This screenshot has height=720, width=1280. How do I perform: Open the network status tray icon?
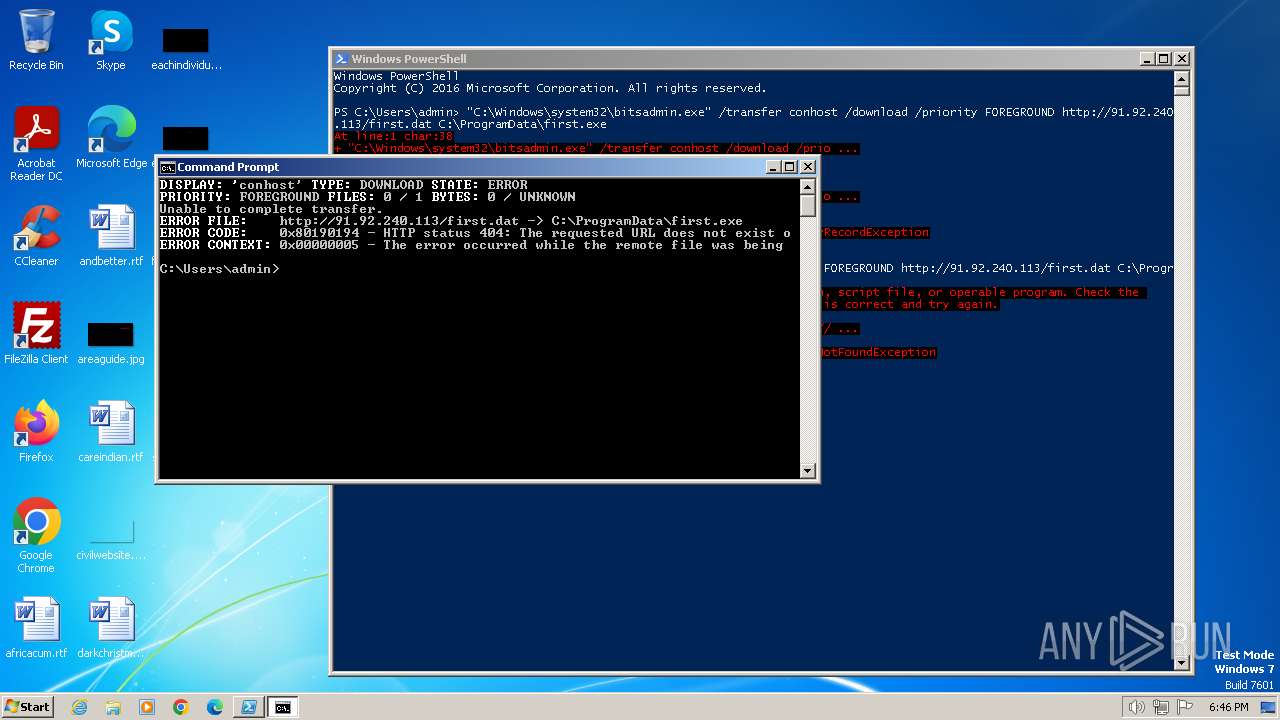click(x=1161, y=707)
